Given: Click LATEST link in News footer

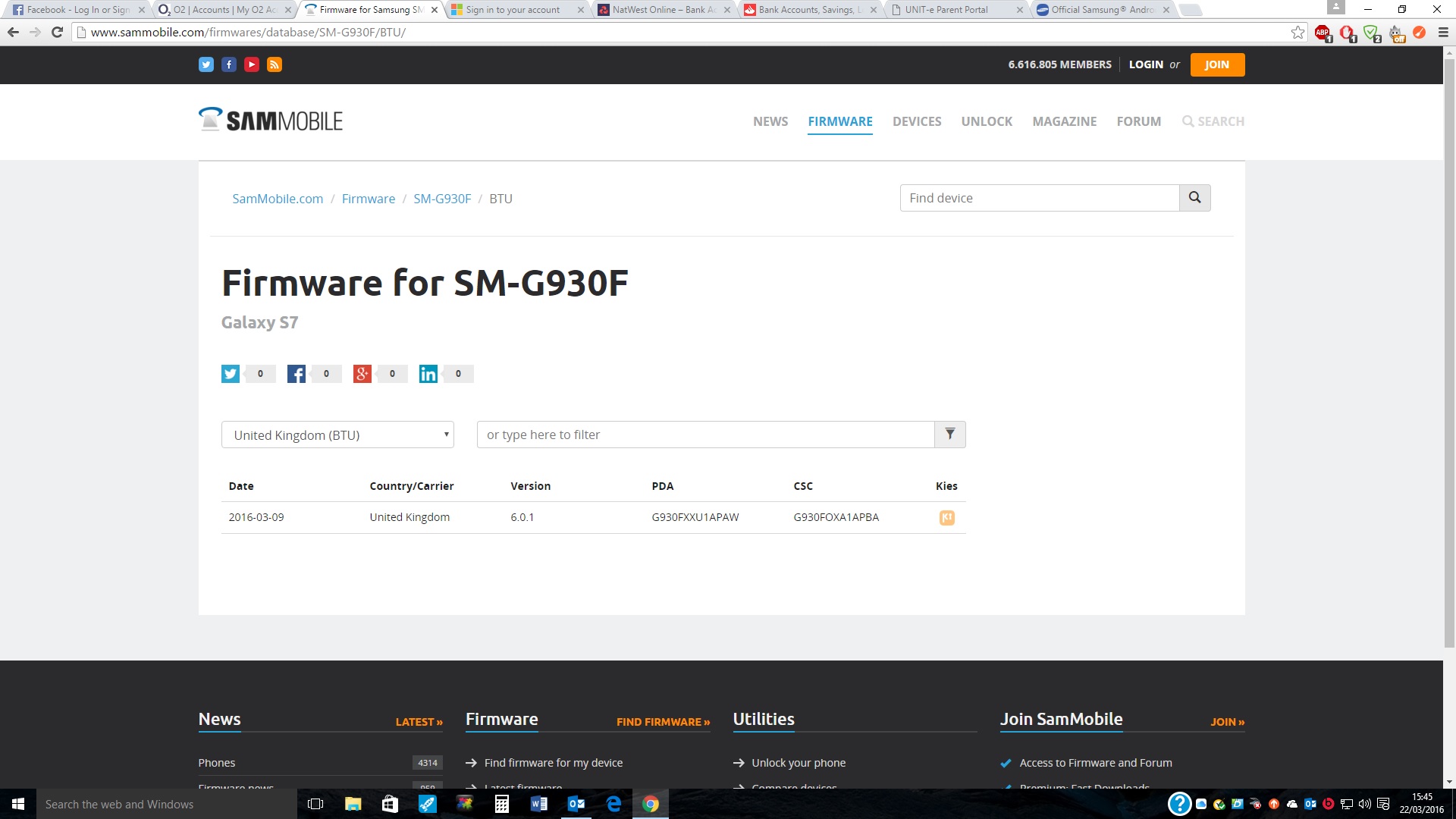Looking at the screenshot, I should point(419,722).
